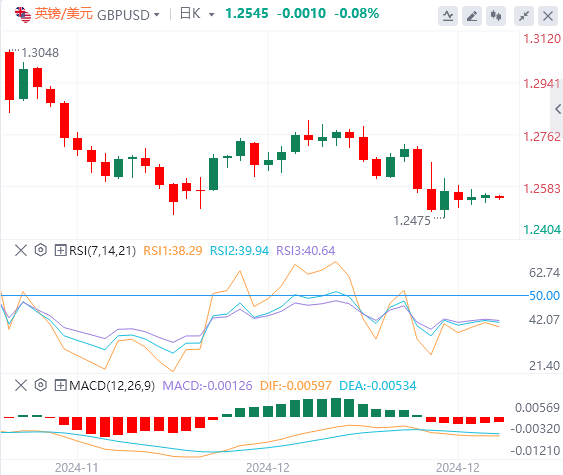Screen dimensions: 563x475
Task: Click the MACD -0.01210 axis label
Action: (x=535, y=451)
